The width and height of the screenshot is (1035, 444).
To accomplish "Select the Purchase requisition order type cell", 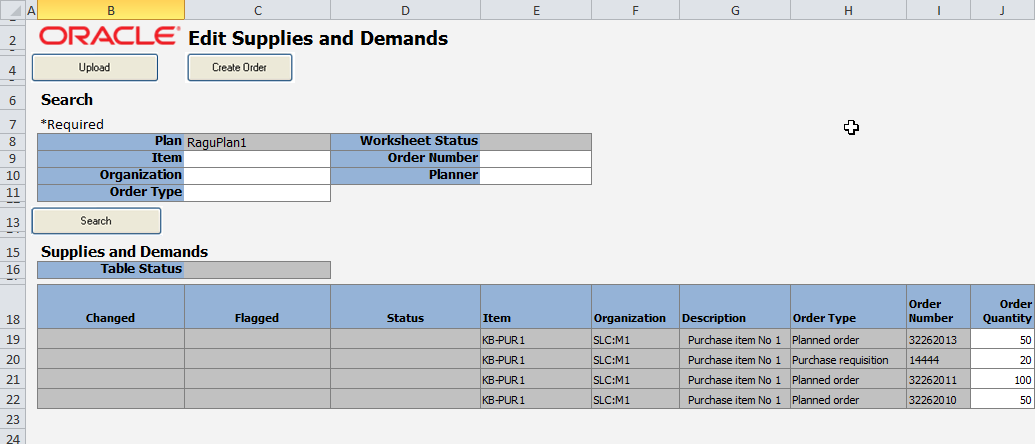I will coord(848,360).
